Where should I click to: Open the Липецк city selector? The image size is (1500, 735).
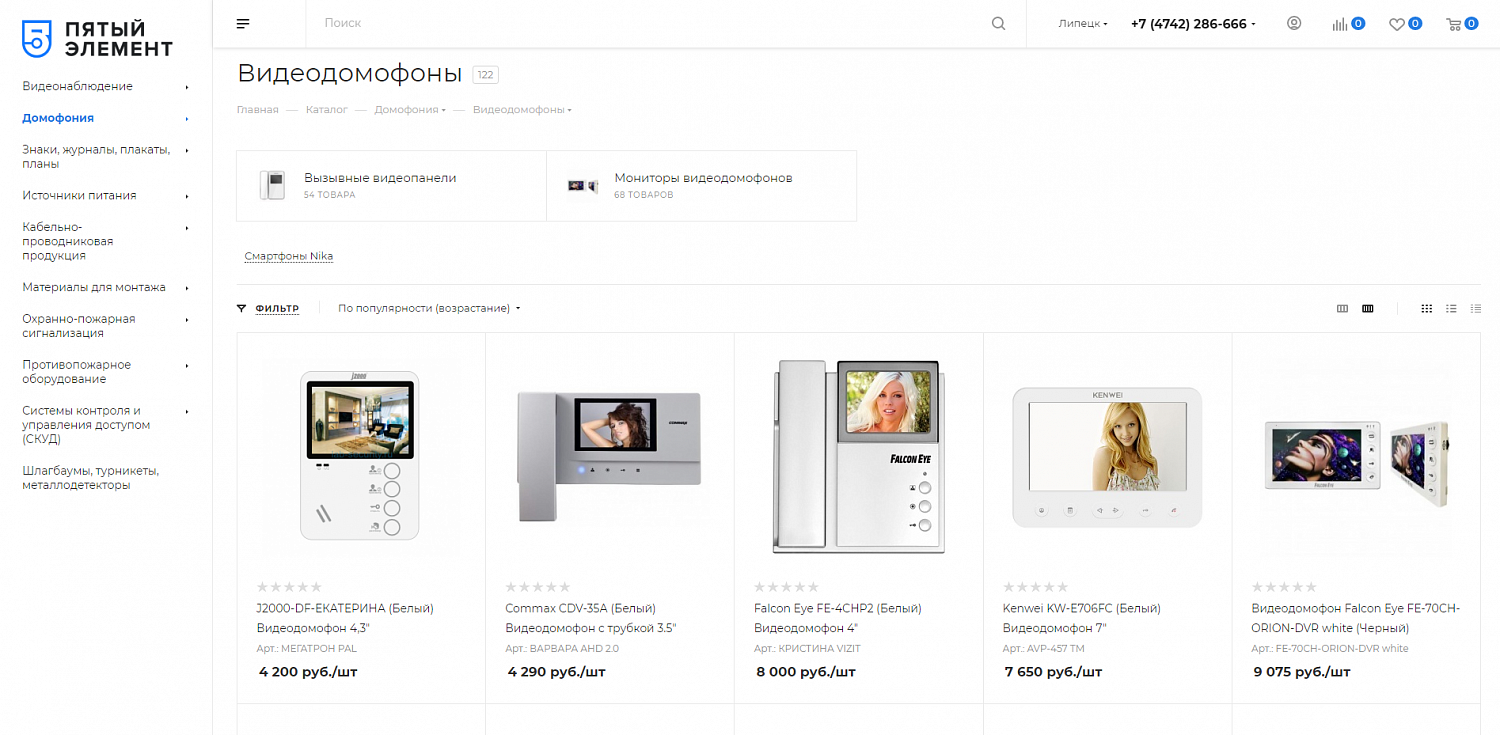(1083, 24)
